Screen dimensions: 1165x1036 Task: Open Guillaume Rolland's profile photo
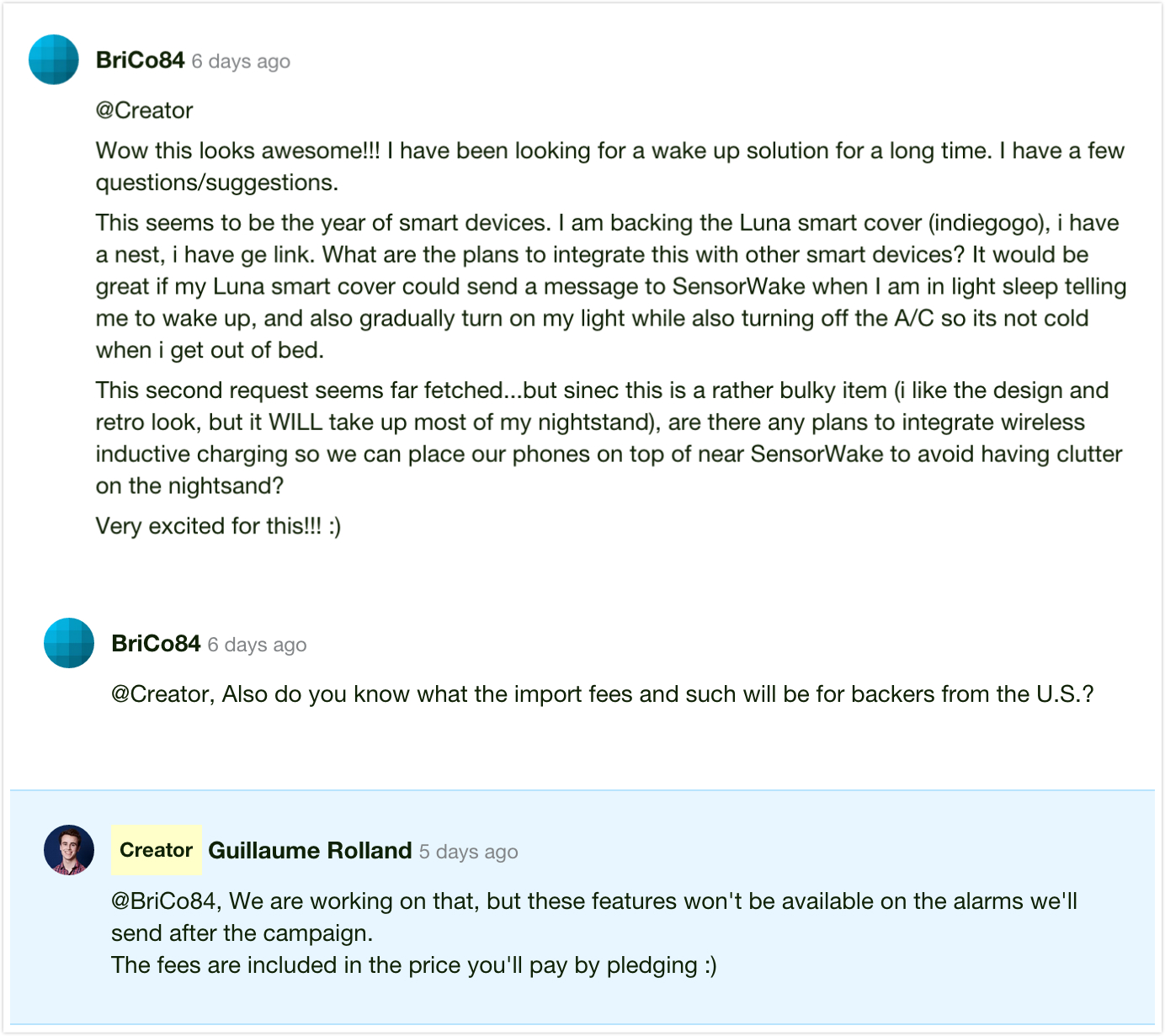(69, 850)
